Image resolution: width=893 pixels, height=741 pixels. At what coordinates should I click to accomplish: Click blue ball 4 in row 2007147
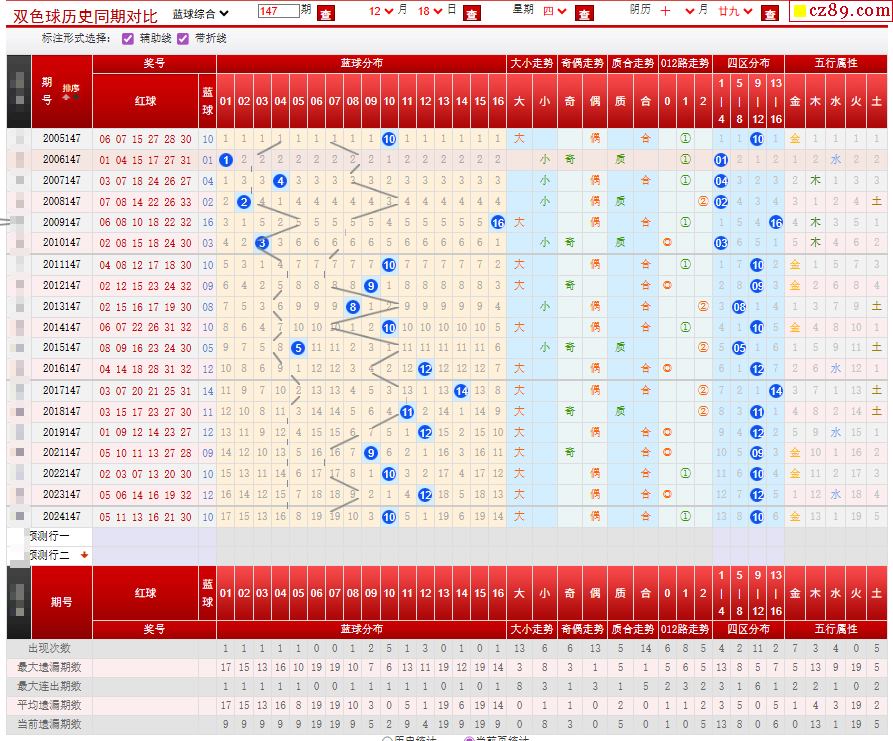point(280,181)
